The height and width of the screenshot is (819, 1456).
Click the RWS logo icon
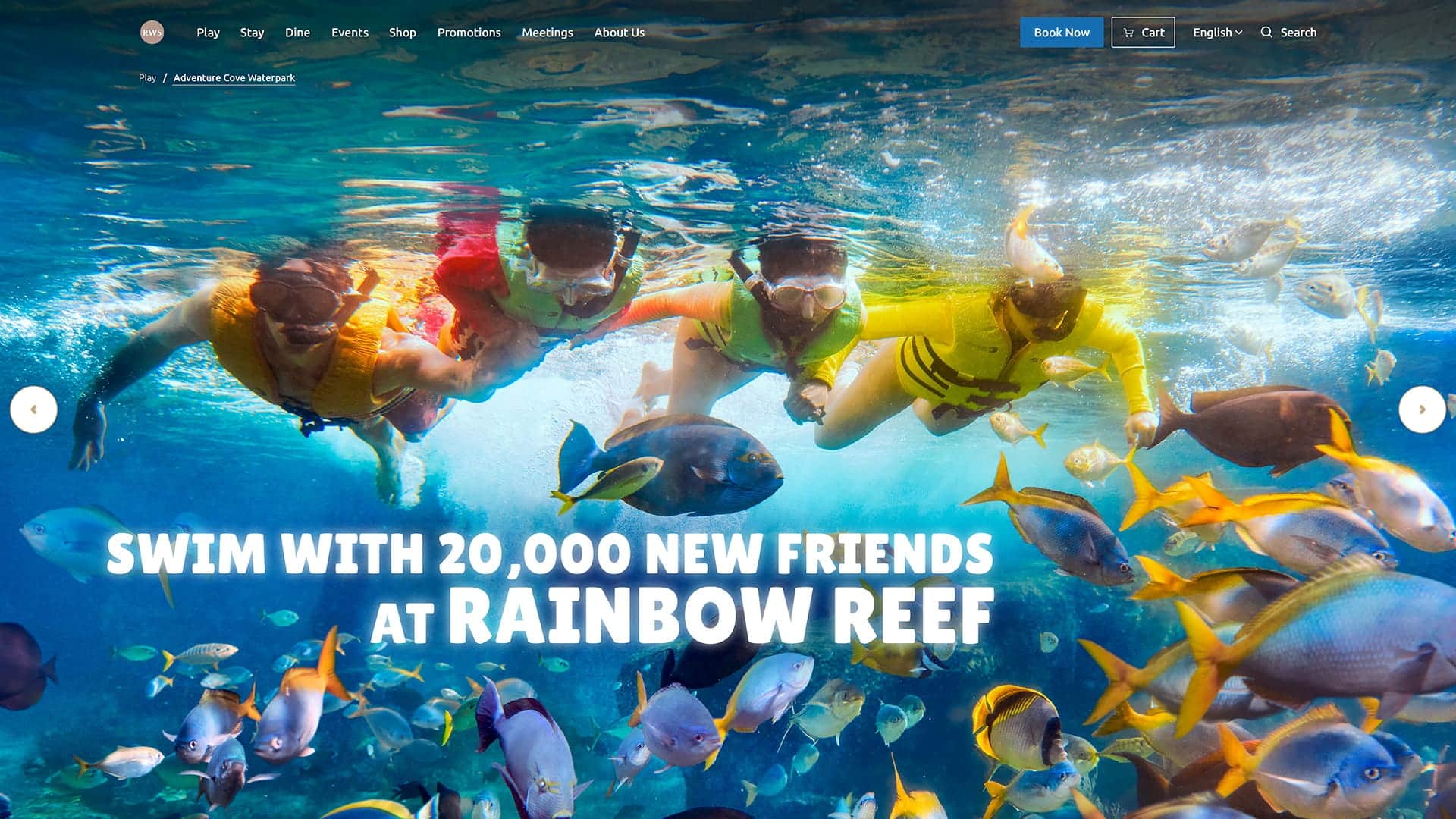coord(152,33)
